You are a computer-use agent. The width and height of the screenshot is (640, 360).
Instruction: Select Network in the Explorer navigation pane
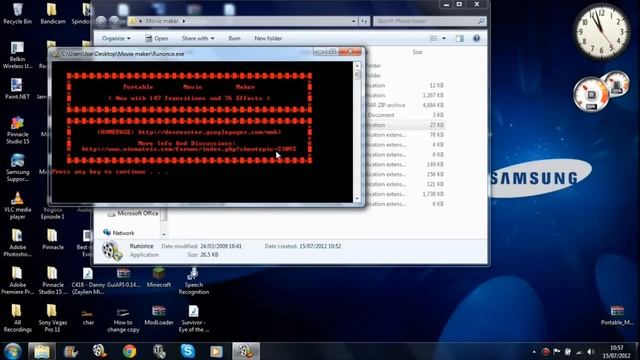point(123,233)
